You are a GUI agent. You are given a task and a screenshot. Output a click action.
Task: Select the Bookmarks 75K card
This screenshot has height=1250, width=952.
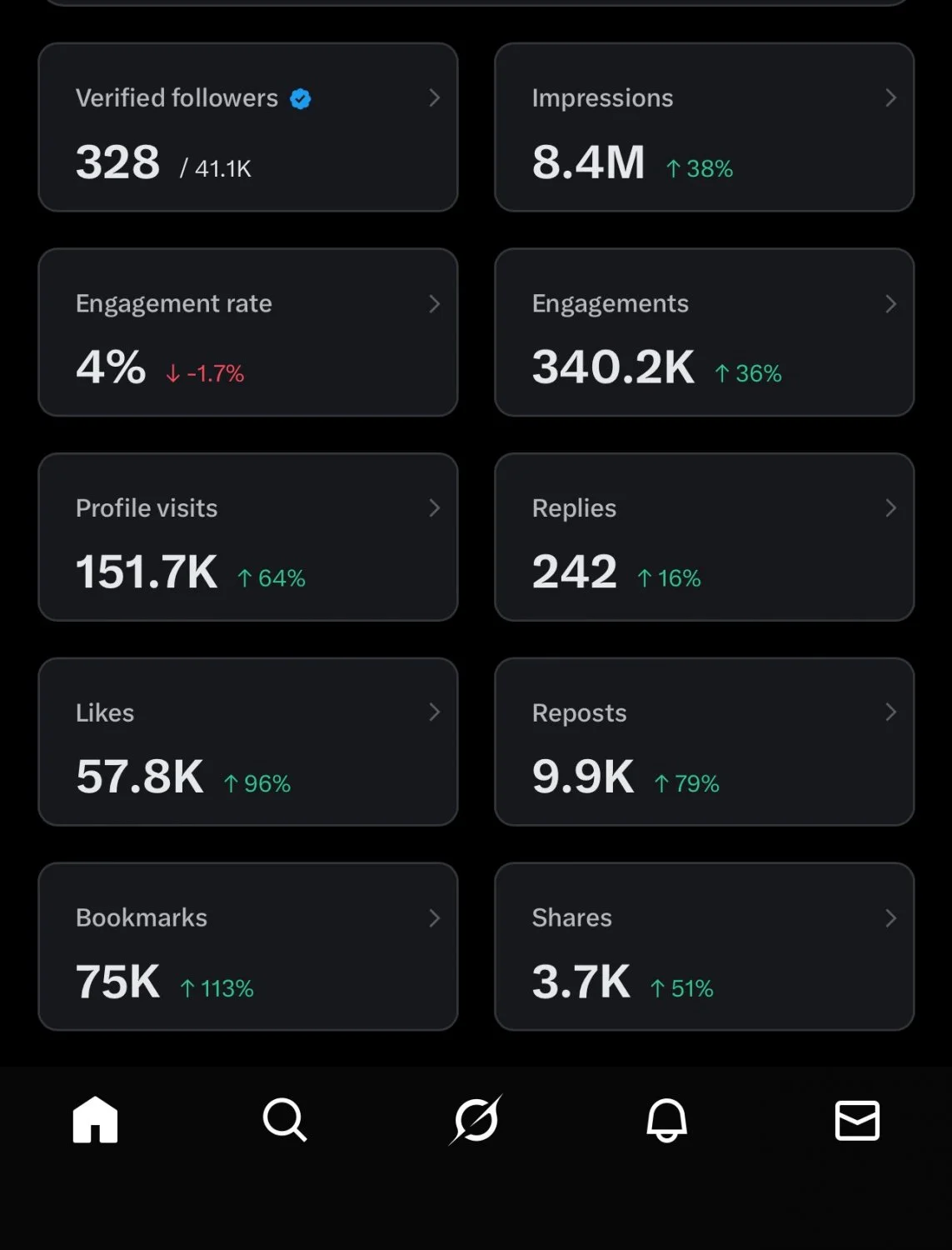pyautogui.click(x=248, y=947)
